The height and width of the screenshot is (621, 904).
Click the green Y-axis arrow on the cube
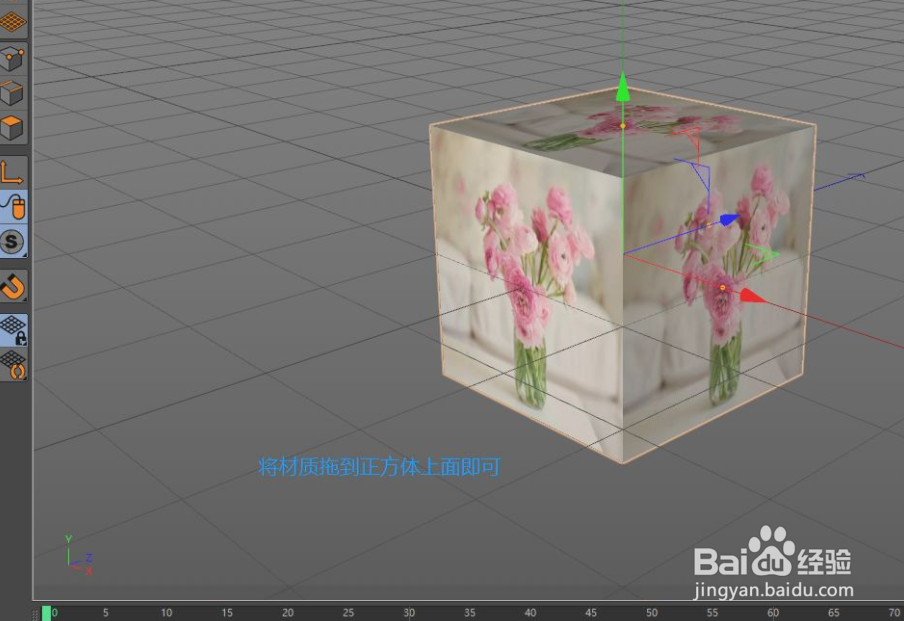point(622,90)
